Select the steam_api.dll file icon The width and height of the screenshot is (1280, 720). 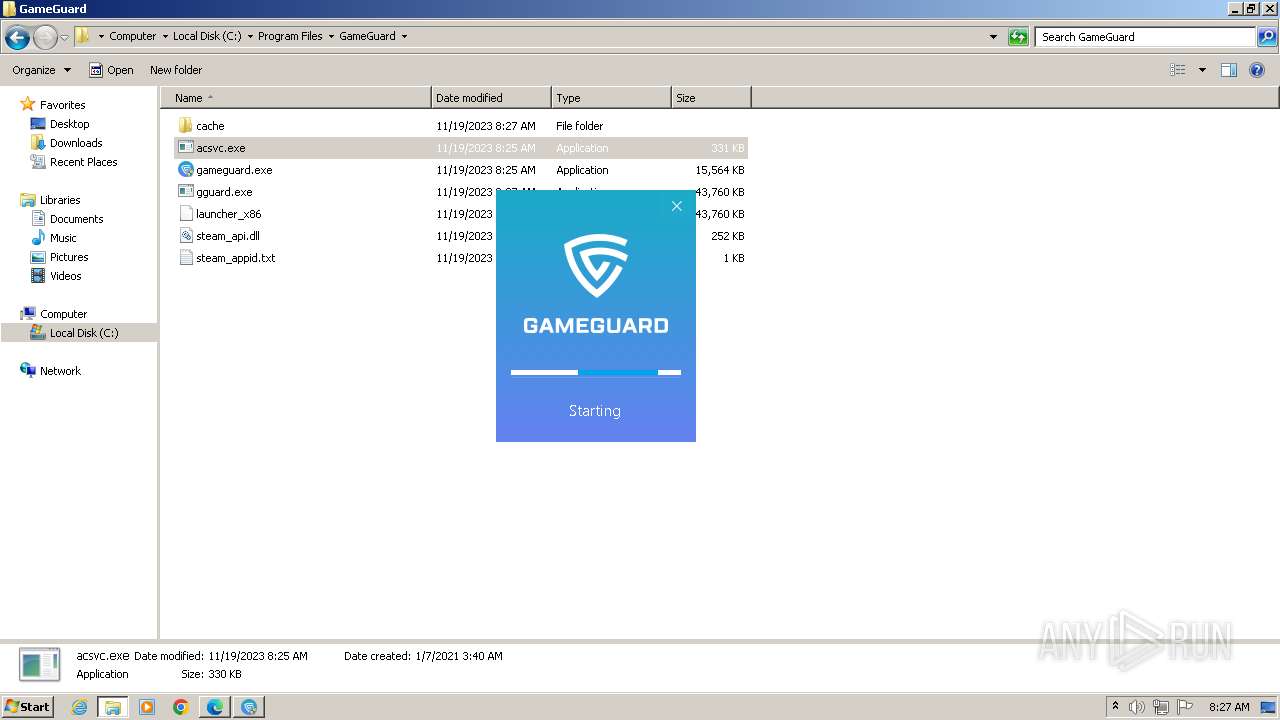185,236
